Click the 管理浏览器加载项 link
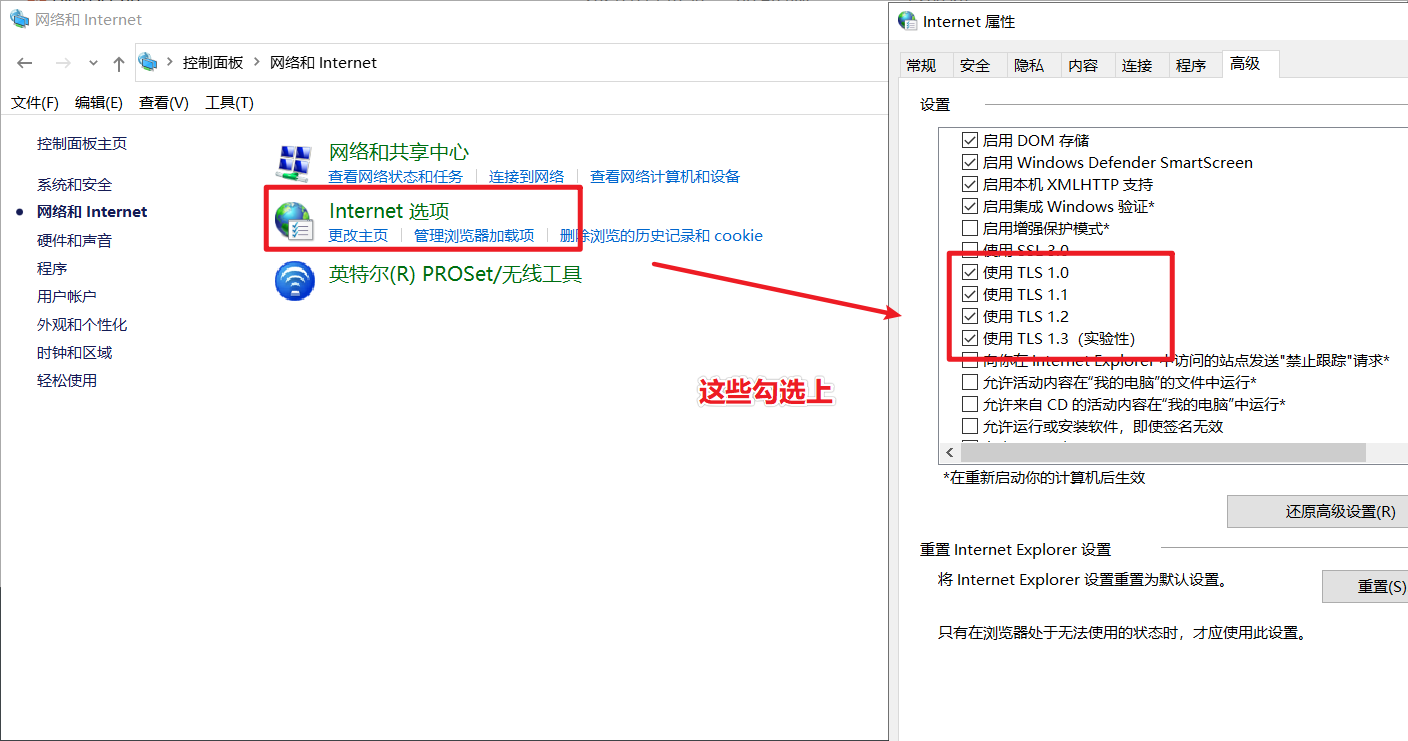Viewport: 1408px width, 741px height. point(474,236)
